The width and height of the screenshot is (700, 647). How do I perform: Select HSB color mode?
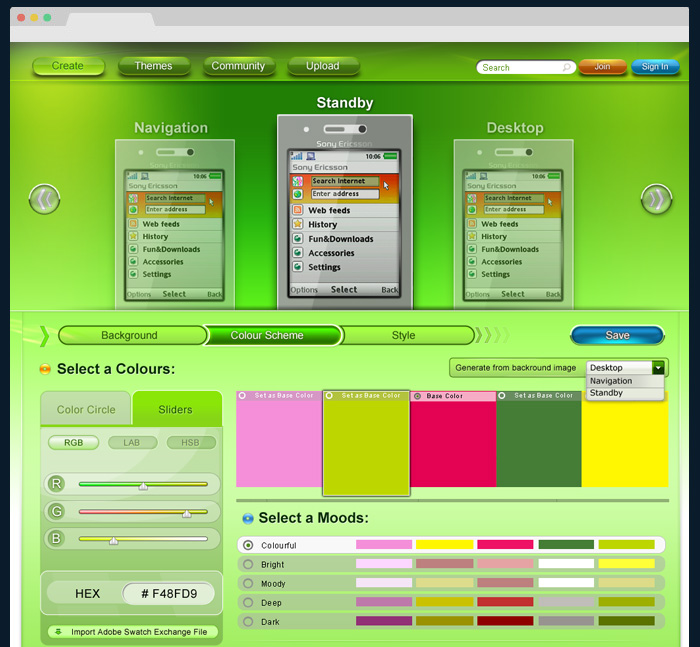coord(191,442)
